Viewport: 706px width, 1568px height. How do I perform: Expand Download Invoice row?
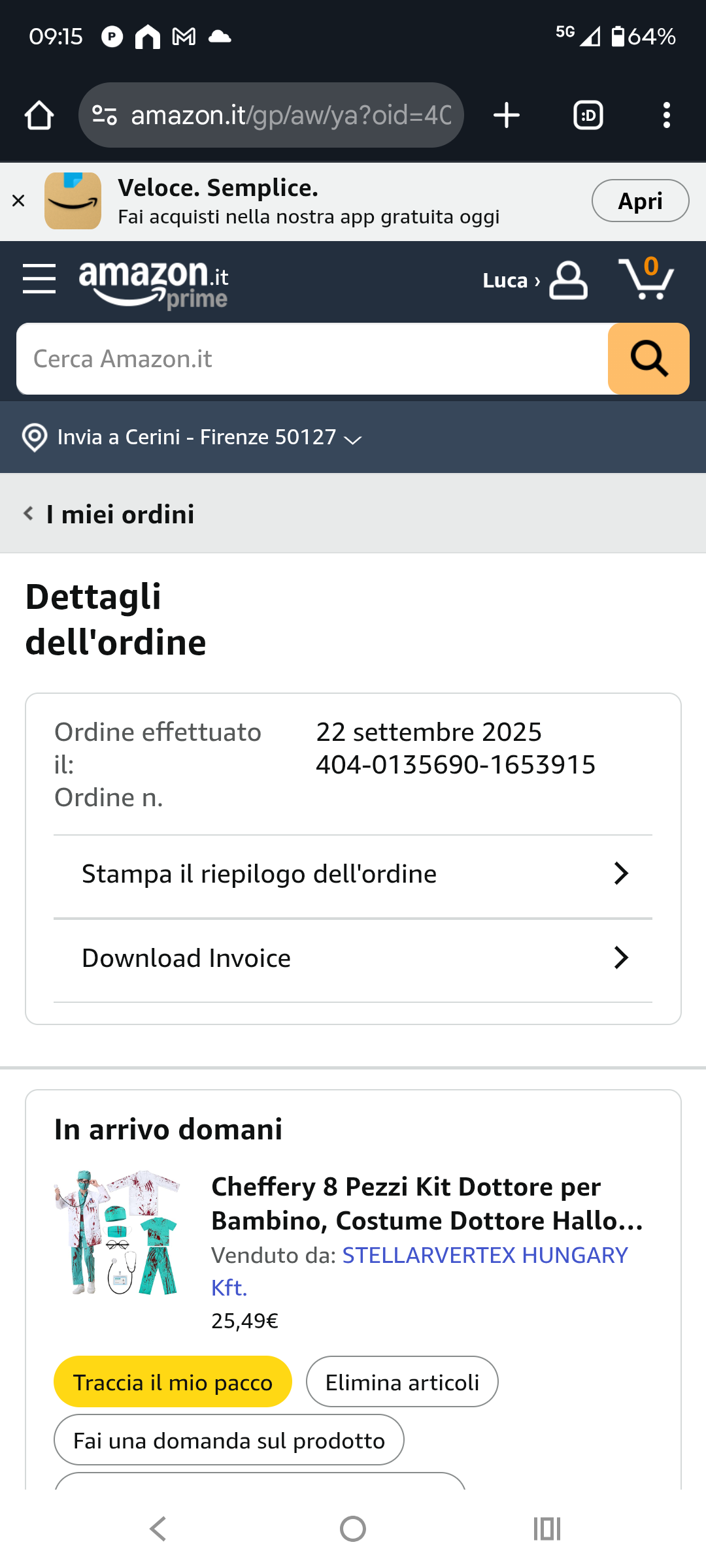[353, 958]
